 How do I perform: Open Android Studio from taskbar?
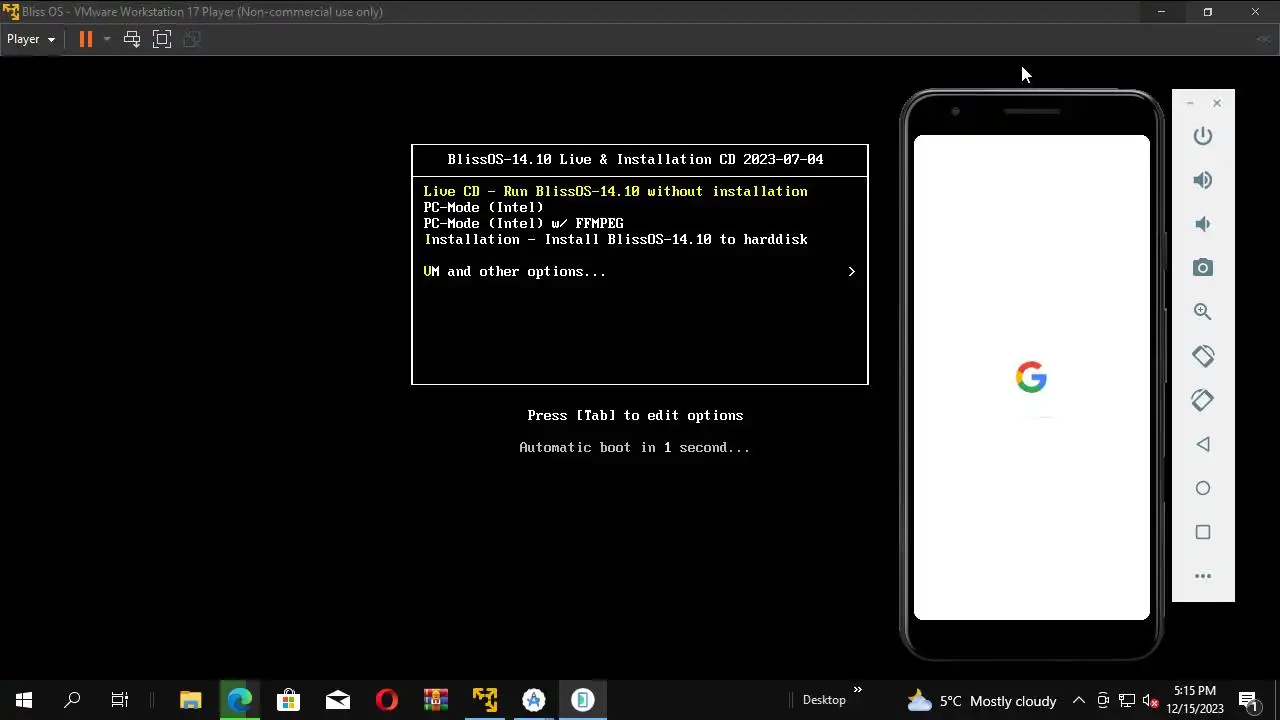tap(534, 700)
